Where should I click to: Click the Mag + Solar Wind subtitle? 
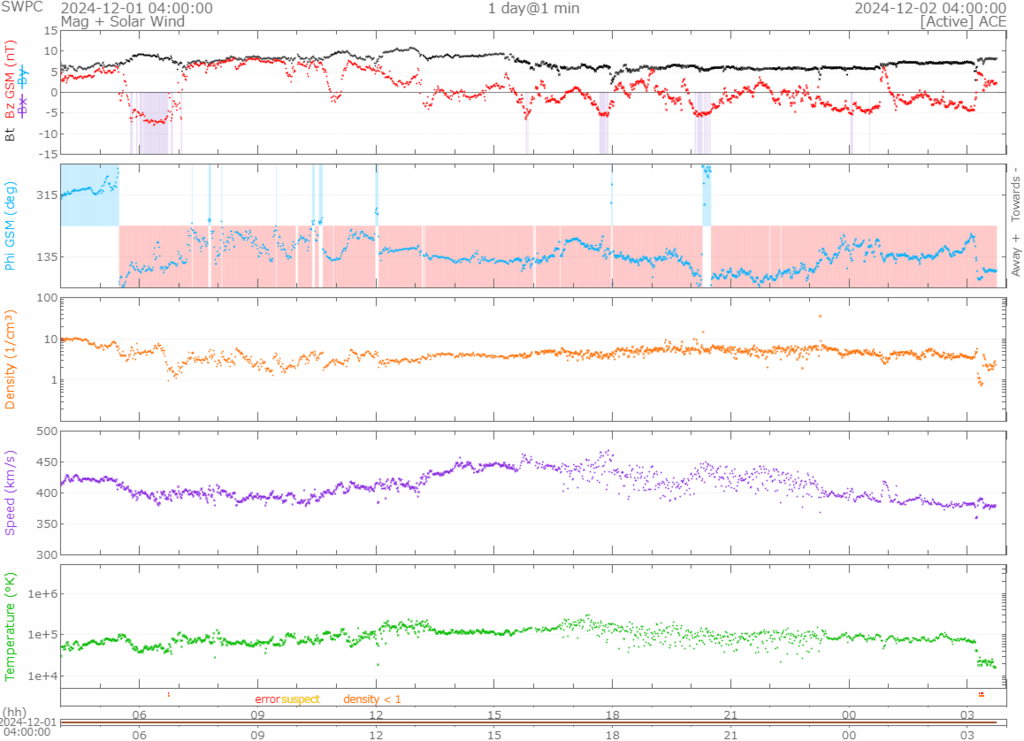point(123,22)
